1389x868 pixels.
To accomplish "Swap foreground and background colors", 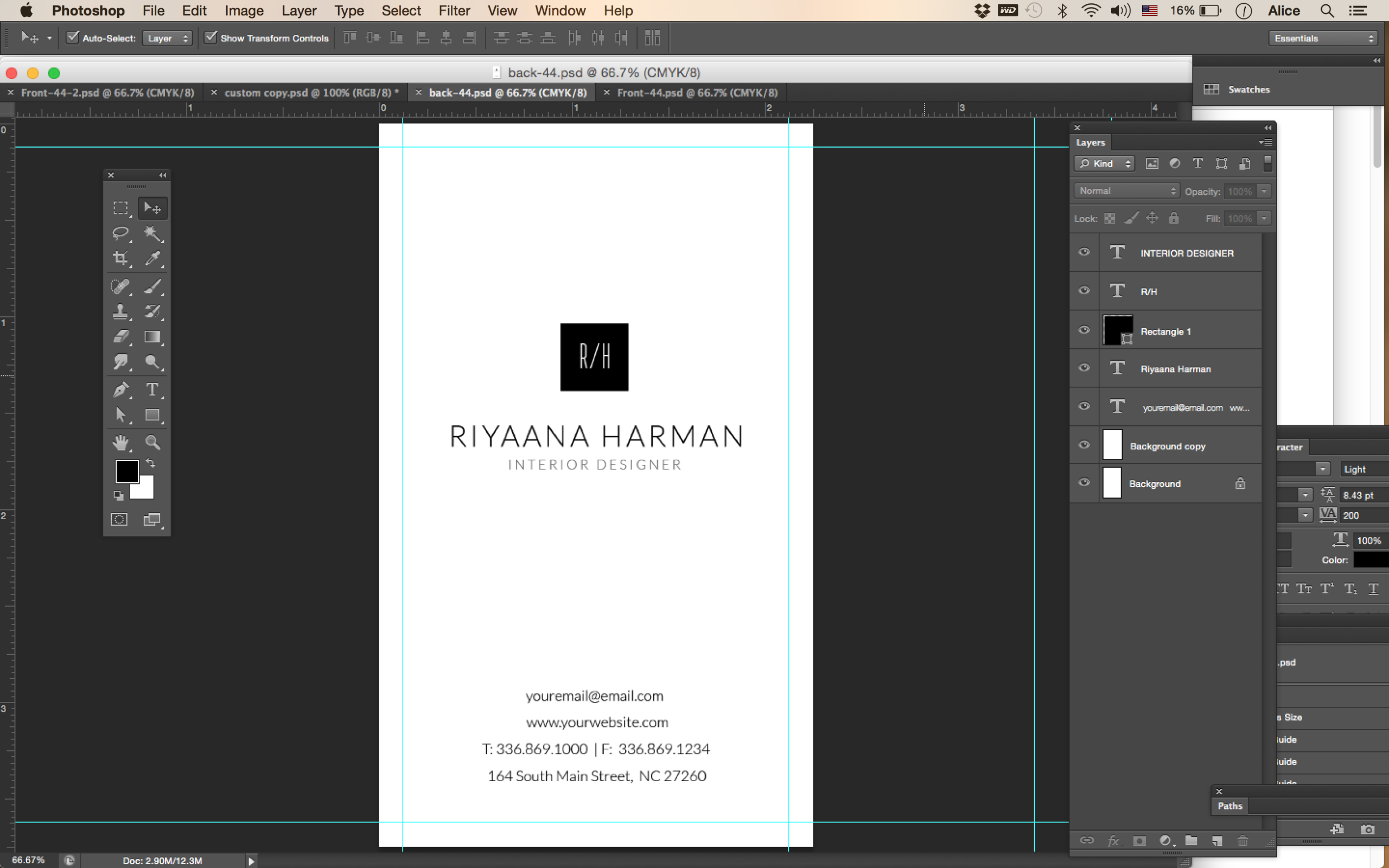I will click(x=150, y=463).
